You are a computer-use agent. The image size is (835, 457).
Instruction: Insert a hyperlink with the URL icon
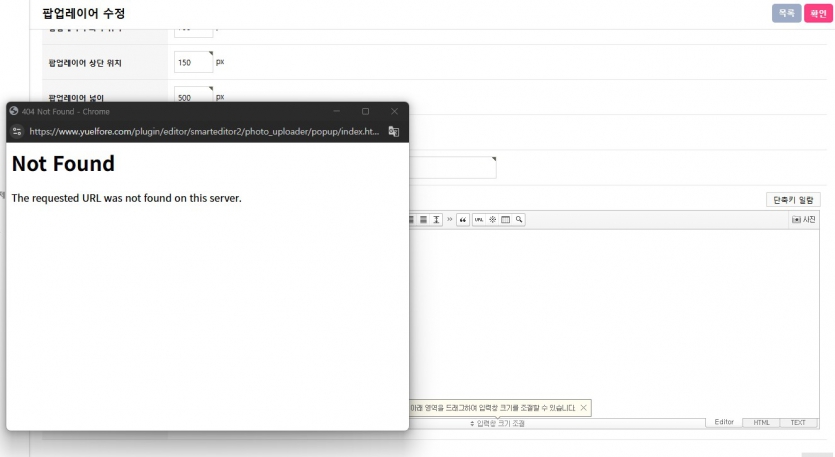478,219
